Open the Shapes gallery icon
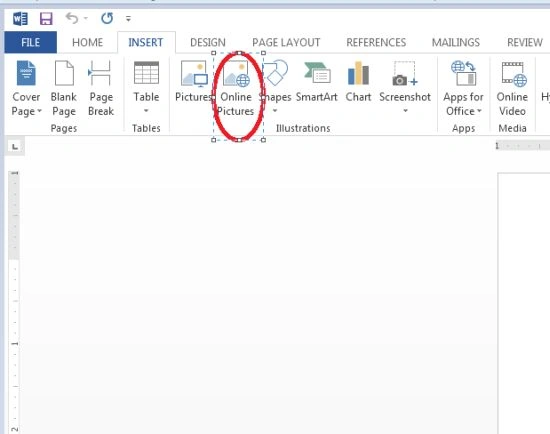Viewport: 550px width, 434px height. coord(275,73)
